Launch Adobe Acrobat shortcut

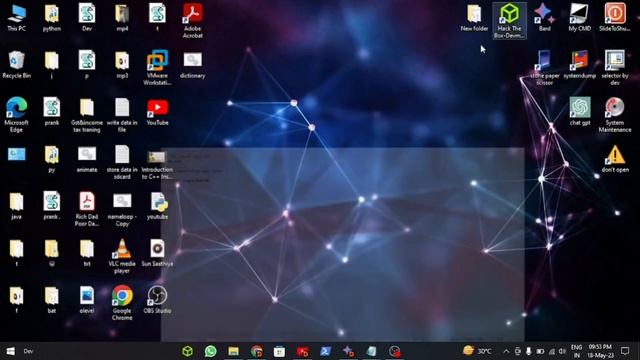[193, 21]
